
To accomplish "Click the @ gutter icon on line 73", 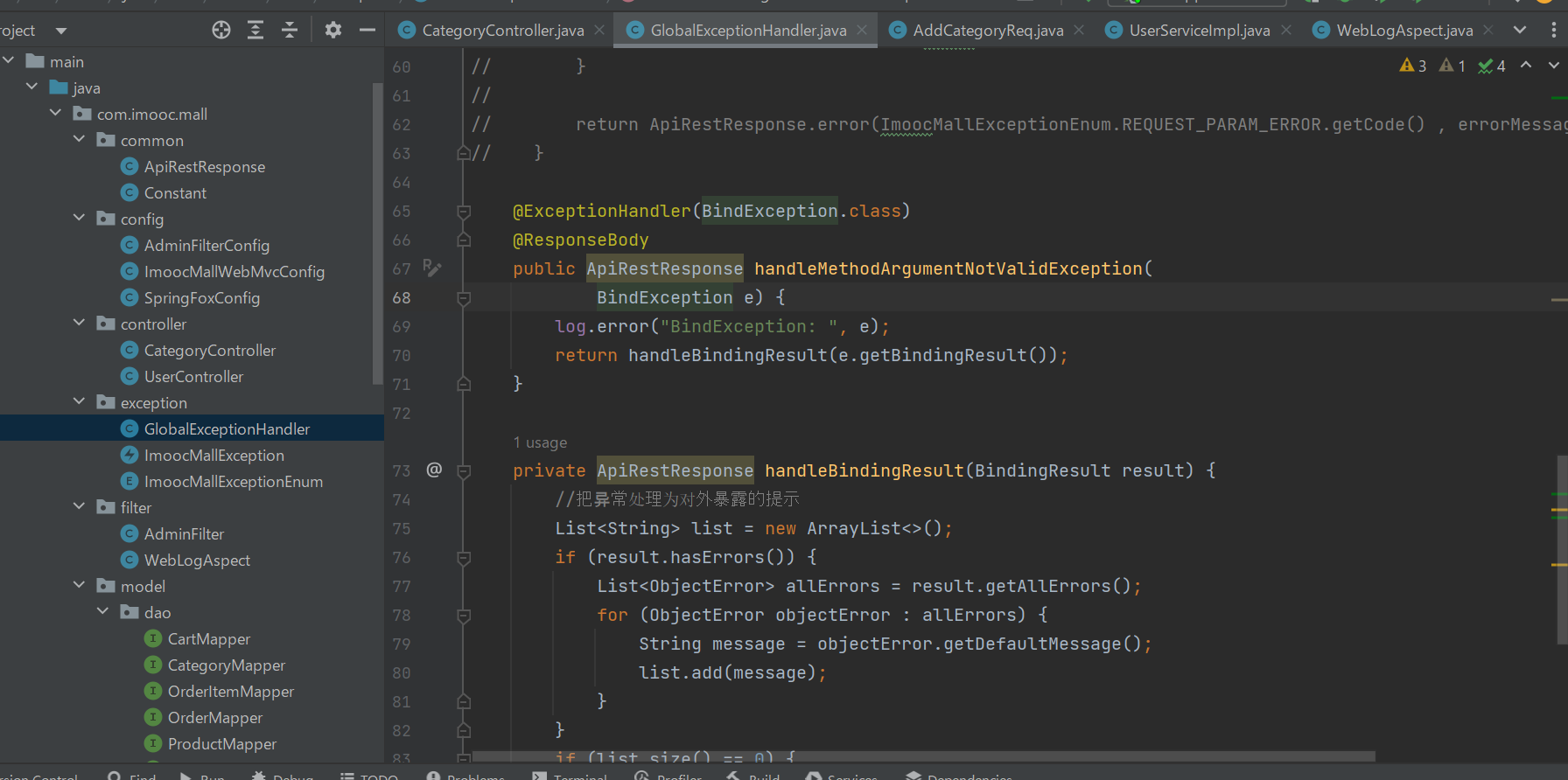I will click(434, 470).
